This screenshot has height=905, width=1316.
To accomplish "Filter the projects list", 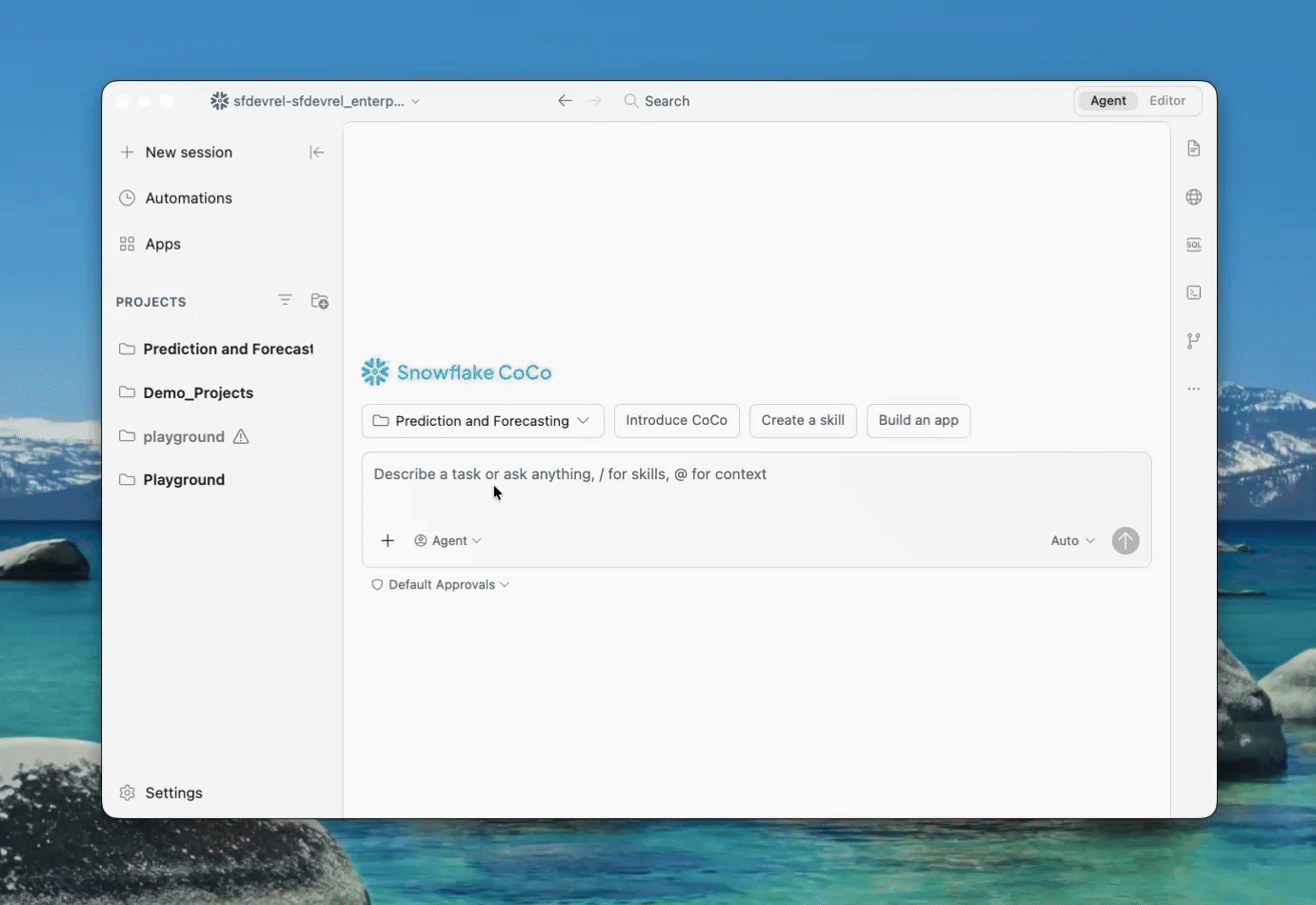I will click(x=285, y=300).
